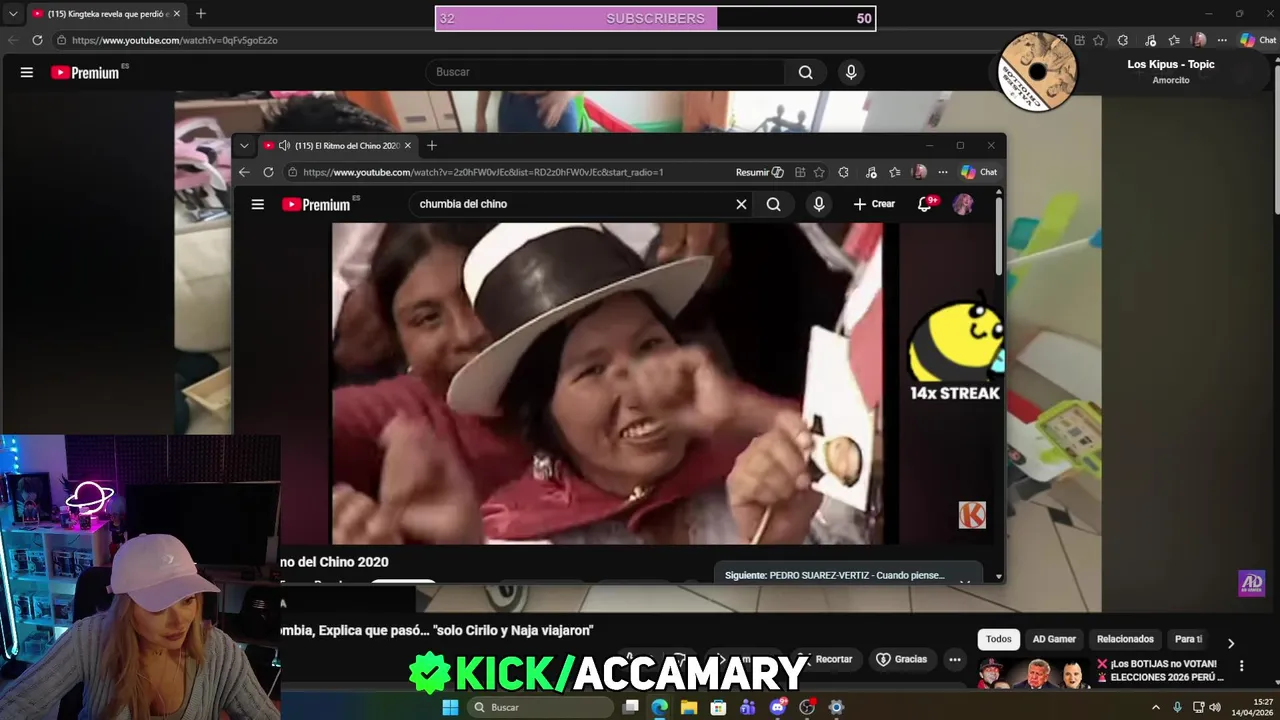
Task: Open YouTube account avatar menu
Action: [x=963, y=204]
